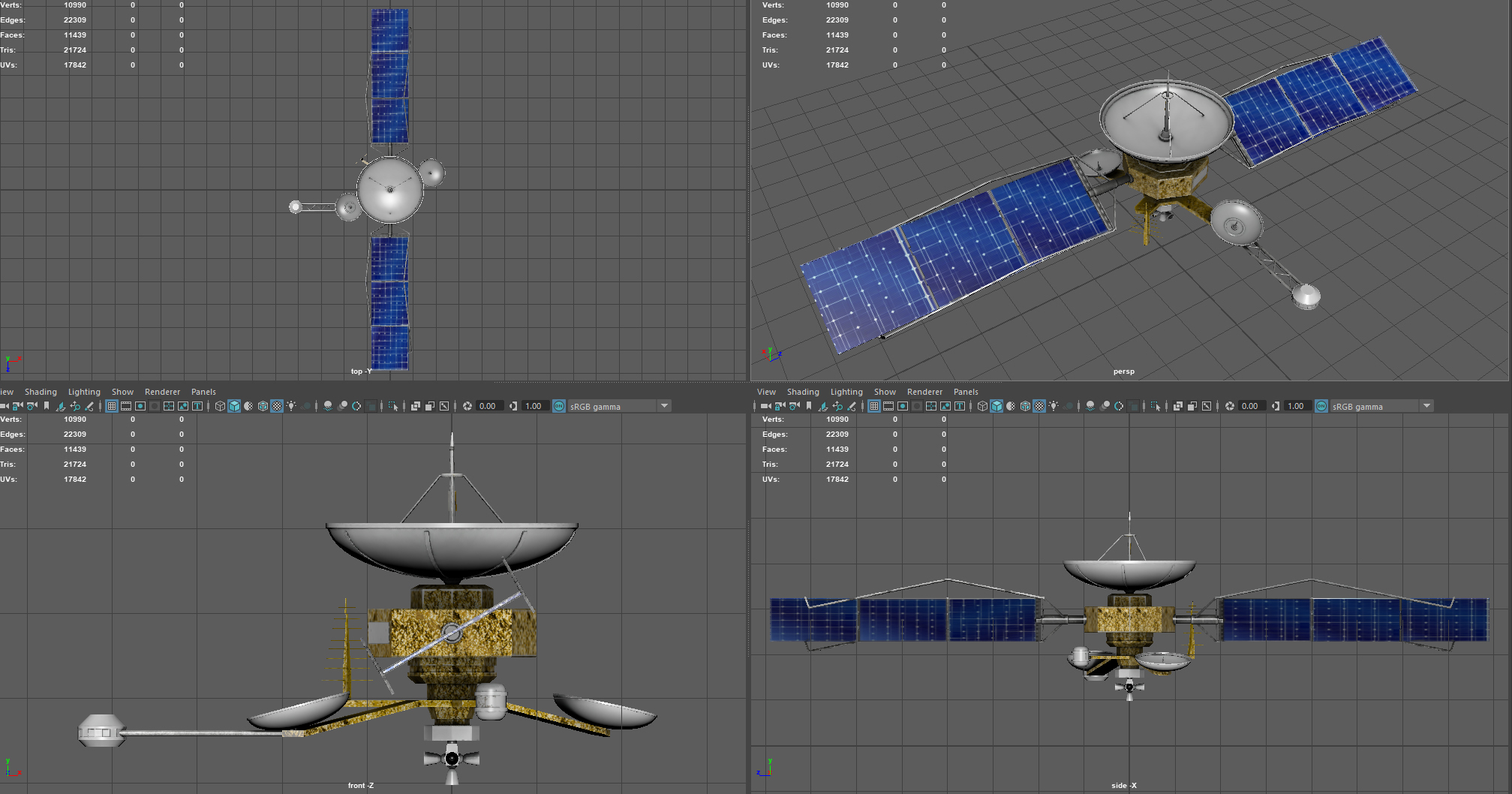The height and width of the screenshot is (794, 1512).
Task: Toggle the resolution gate display
Action: click(140, 406)
